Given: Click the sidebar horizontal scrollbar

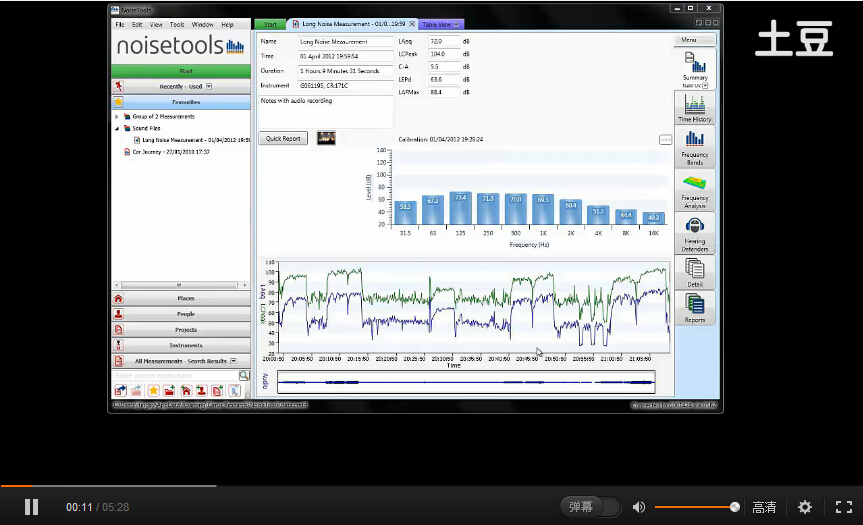Looking at the screenshot, I should click(181, 285).
